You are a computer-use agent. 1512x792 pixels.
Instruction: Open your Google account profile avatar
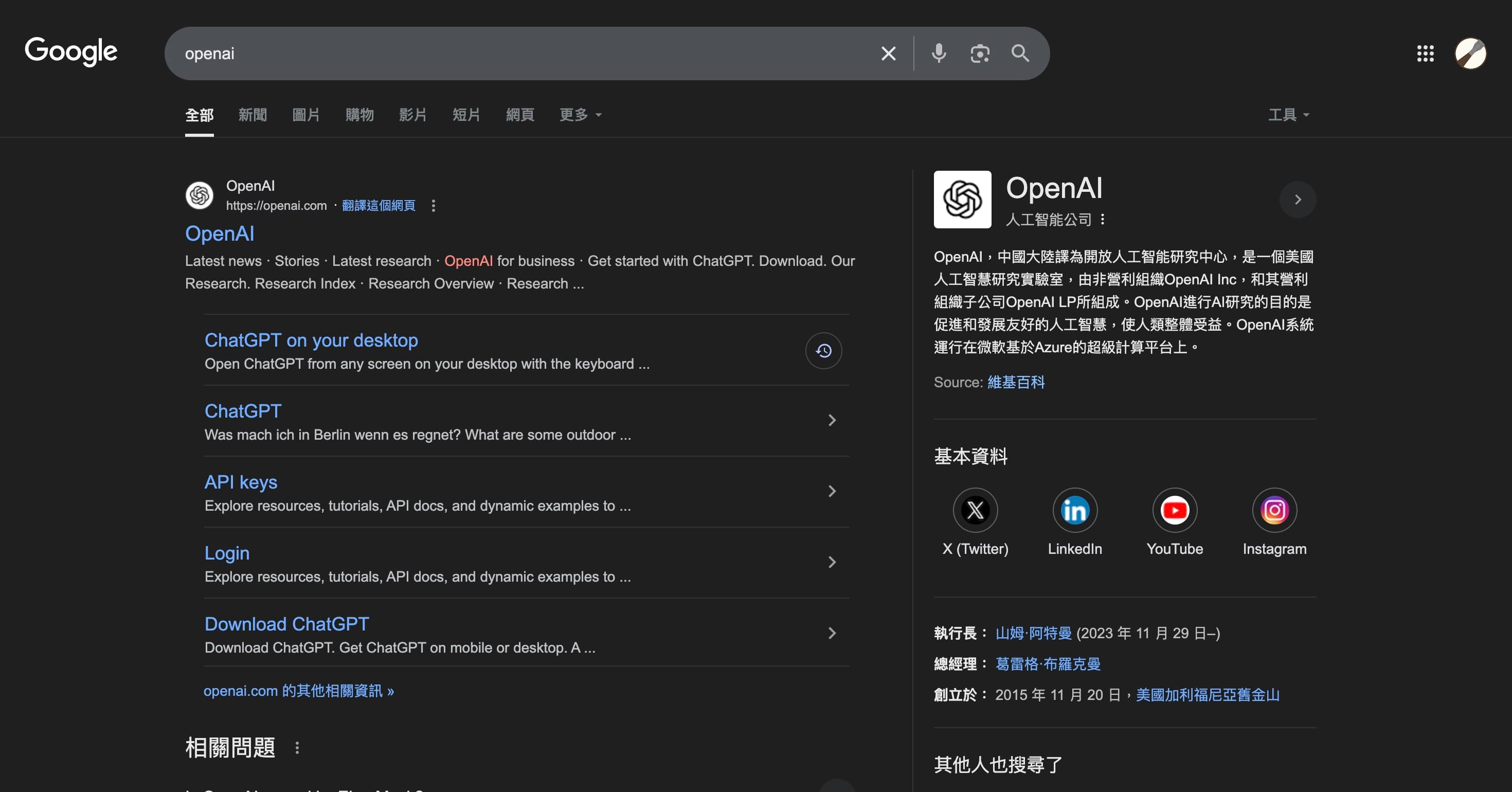tap(1471, 53)
